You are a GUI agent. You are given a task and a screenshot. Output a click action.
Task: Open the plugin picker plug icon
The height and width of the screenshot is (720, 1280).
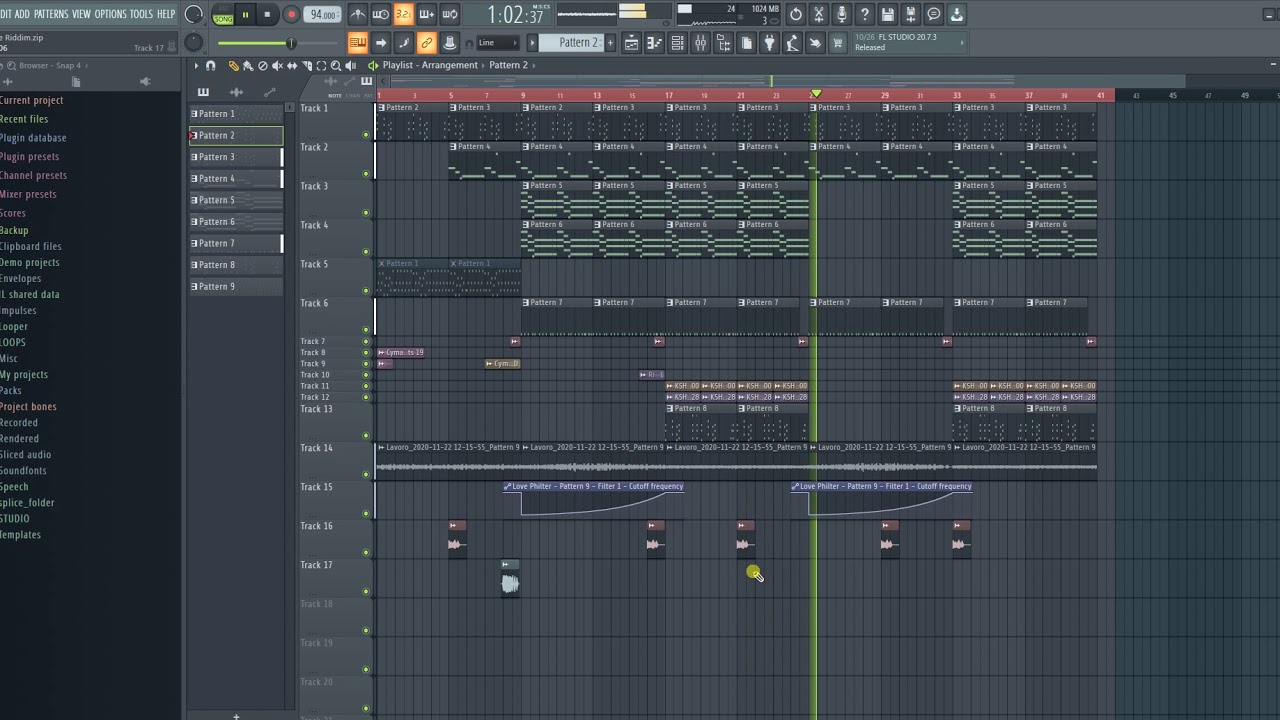point(769,43)
